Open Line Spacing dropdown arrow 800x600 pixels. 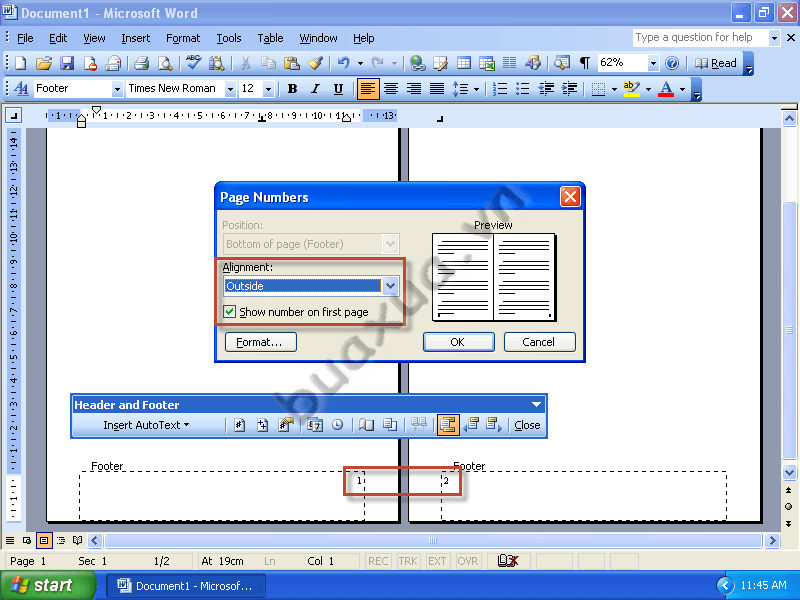(477, 89)
